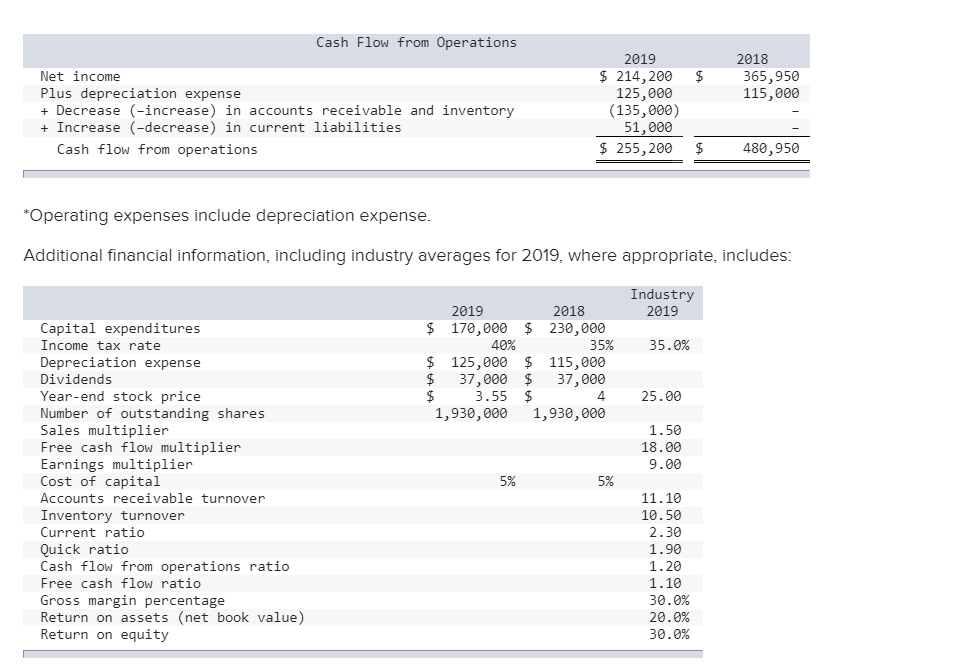The width and height of the screenshot is (956, 668).
Task: Select the 2018 cash flow total 480,950
Action: pyautogui.click(x=771, y=148)
